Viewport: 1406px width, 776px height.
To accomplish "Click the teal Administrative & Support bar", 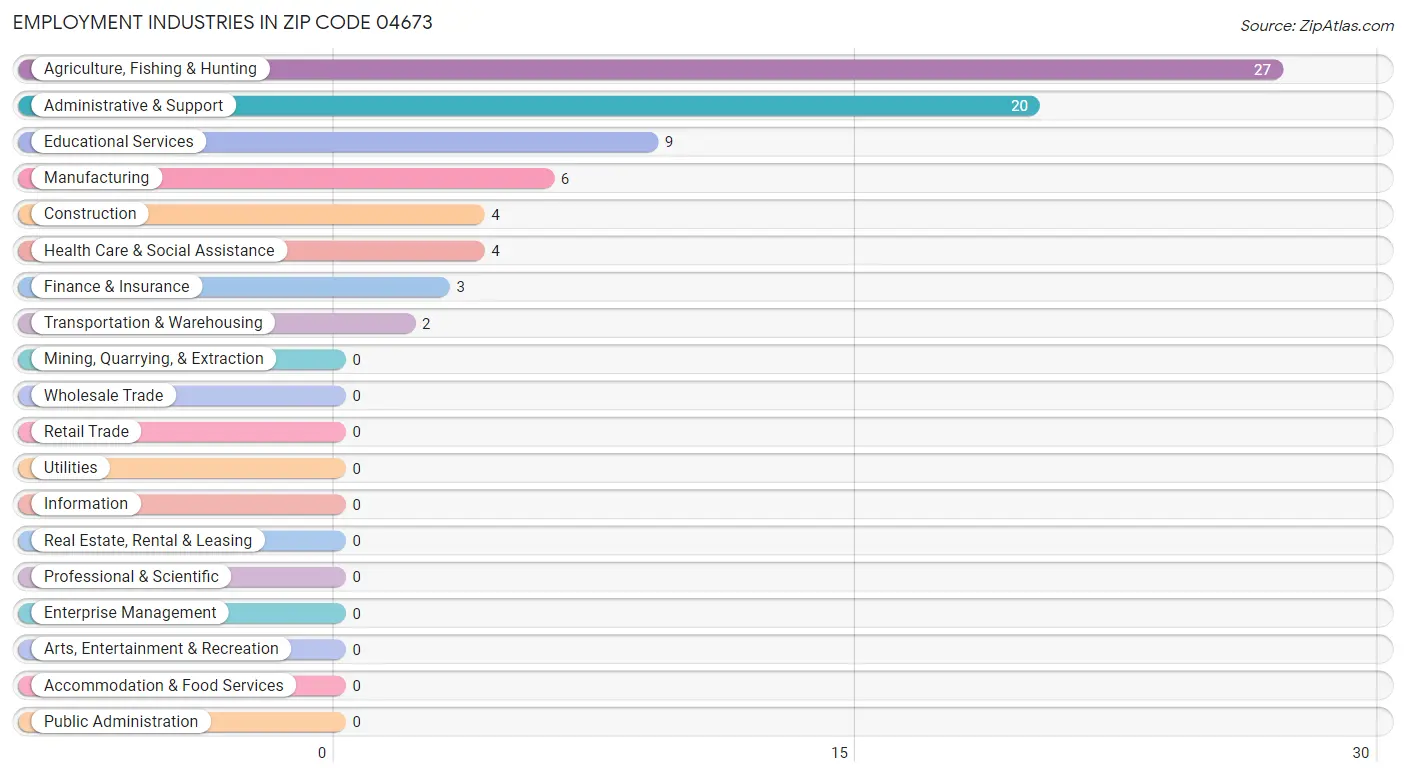I will tap(529, 106).
